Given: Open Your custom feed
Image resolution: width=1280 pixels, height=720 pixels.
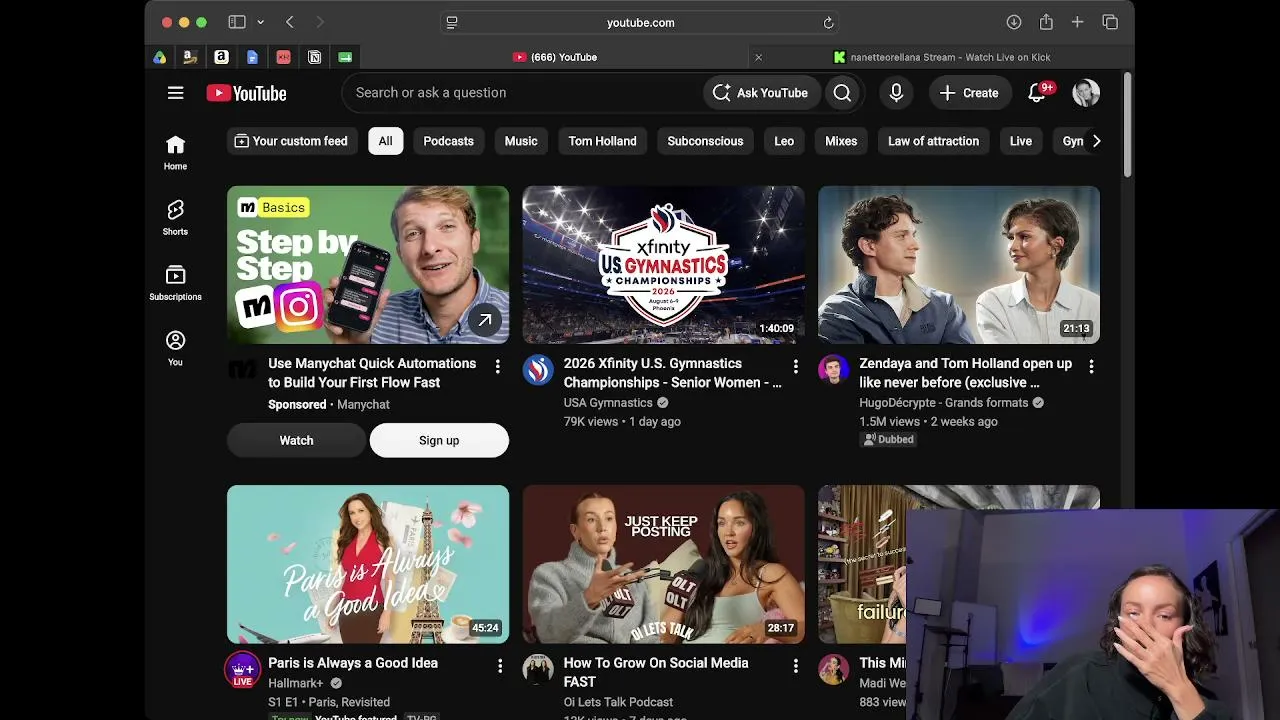Looking at the screenshot, I should (291, 141).
